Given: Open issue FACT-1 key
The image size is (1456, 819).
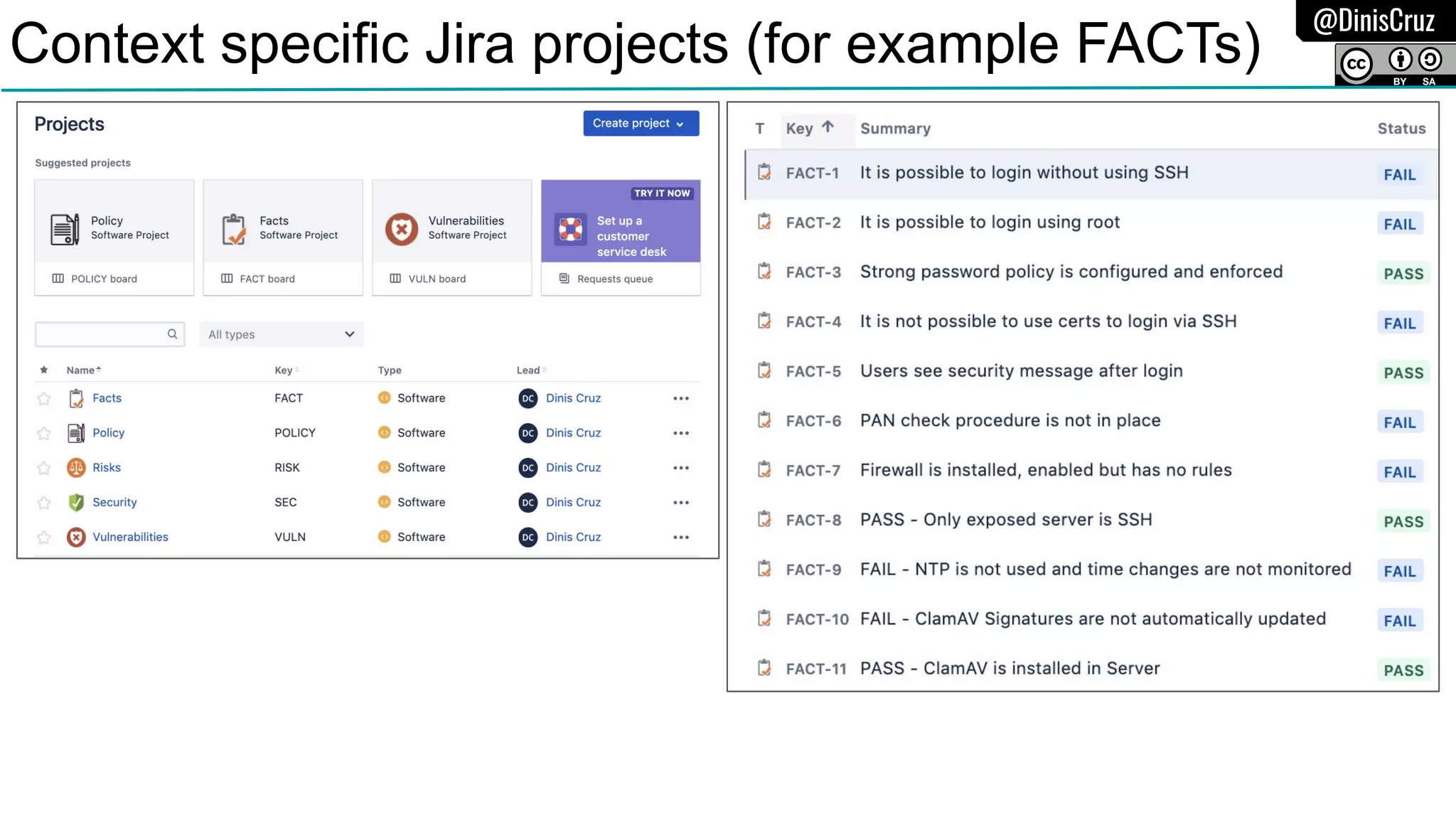Looking at the screenshot, I should tap(812, 173).
